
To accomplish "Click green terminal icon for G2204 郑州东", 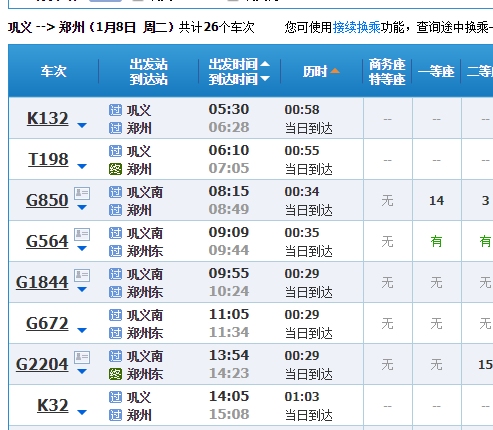I will 115,374.
